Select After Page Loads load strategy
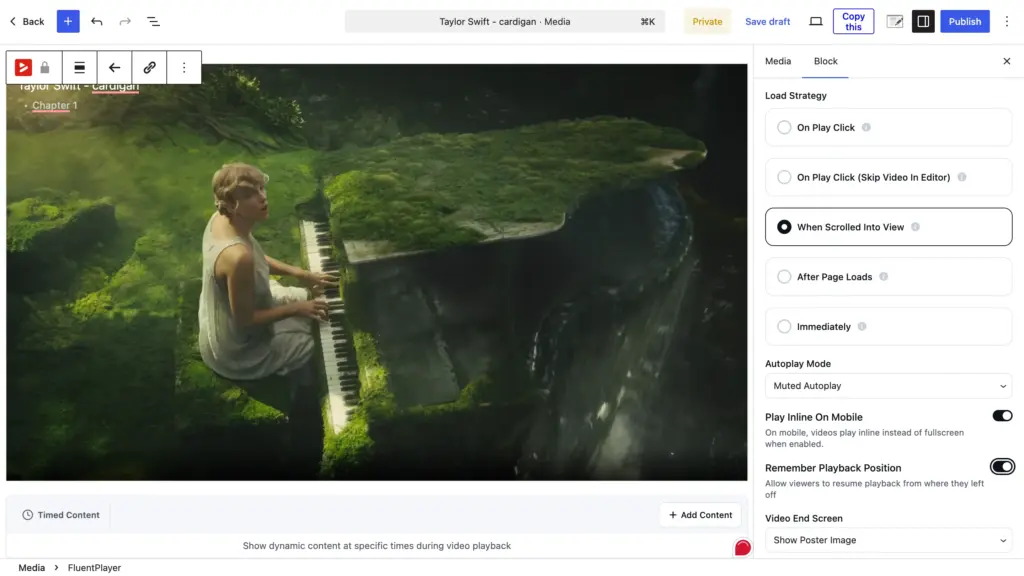 click(888, 277)
